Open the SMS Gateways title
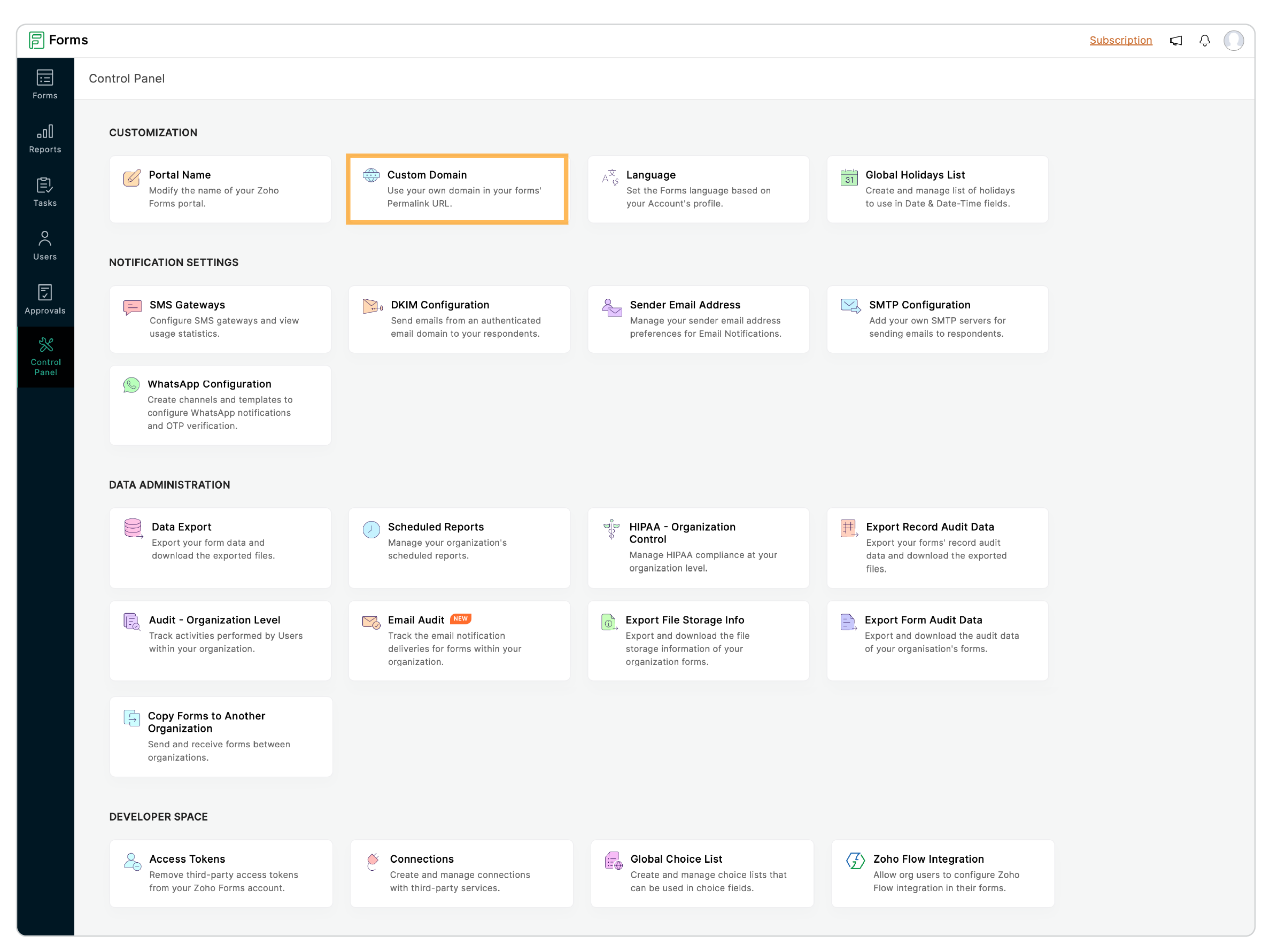The height and width of the screenshot is (952, 1270). pyautogui.click(x=187, y=304)
